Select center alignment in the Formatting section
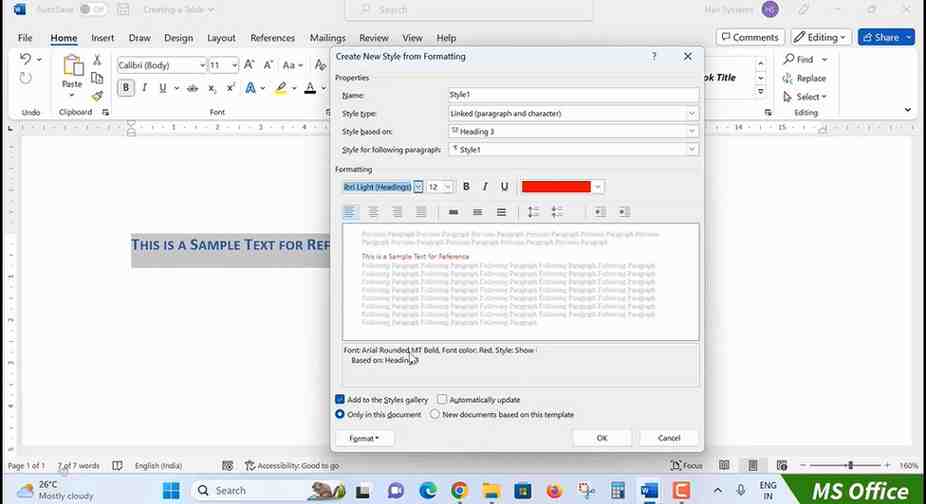The image size is (926, 504). tap(373, 212)
